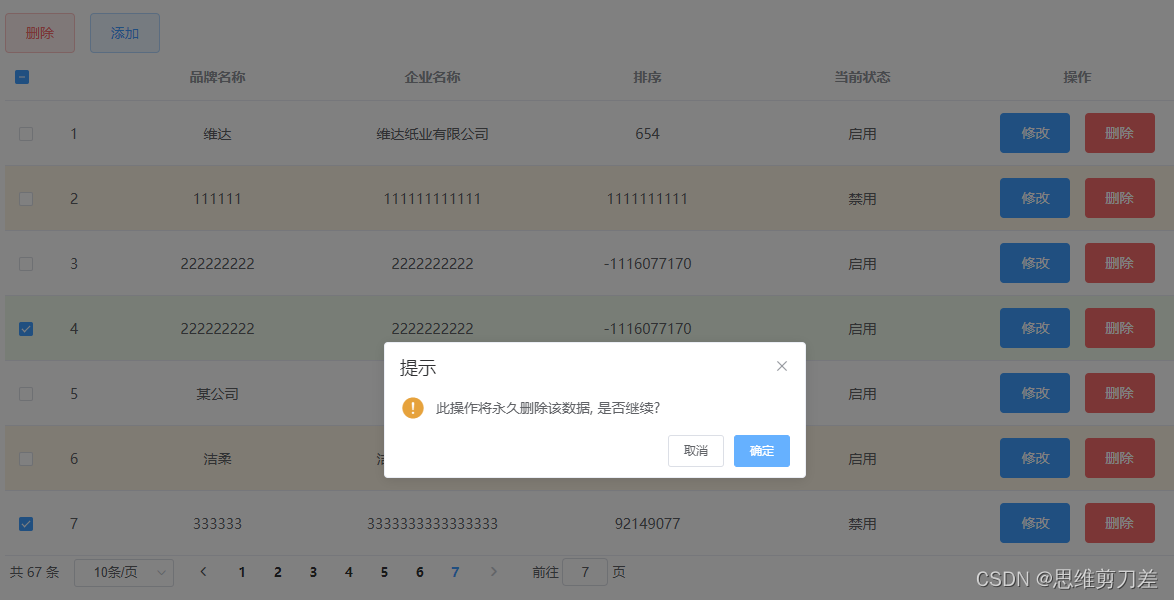Toggle the select-all checkbox in the header
The height and width of the screenshot is (600, 1174).
tap(22, 76)
